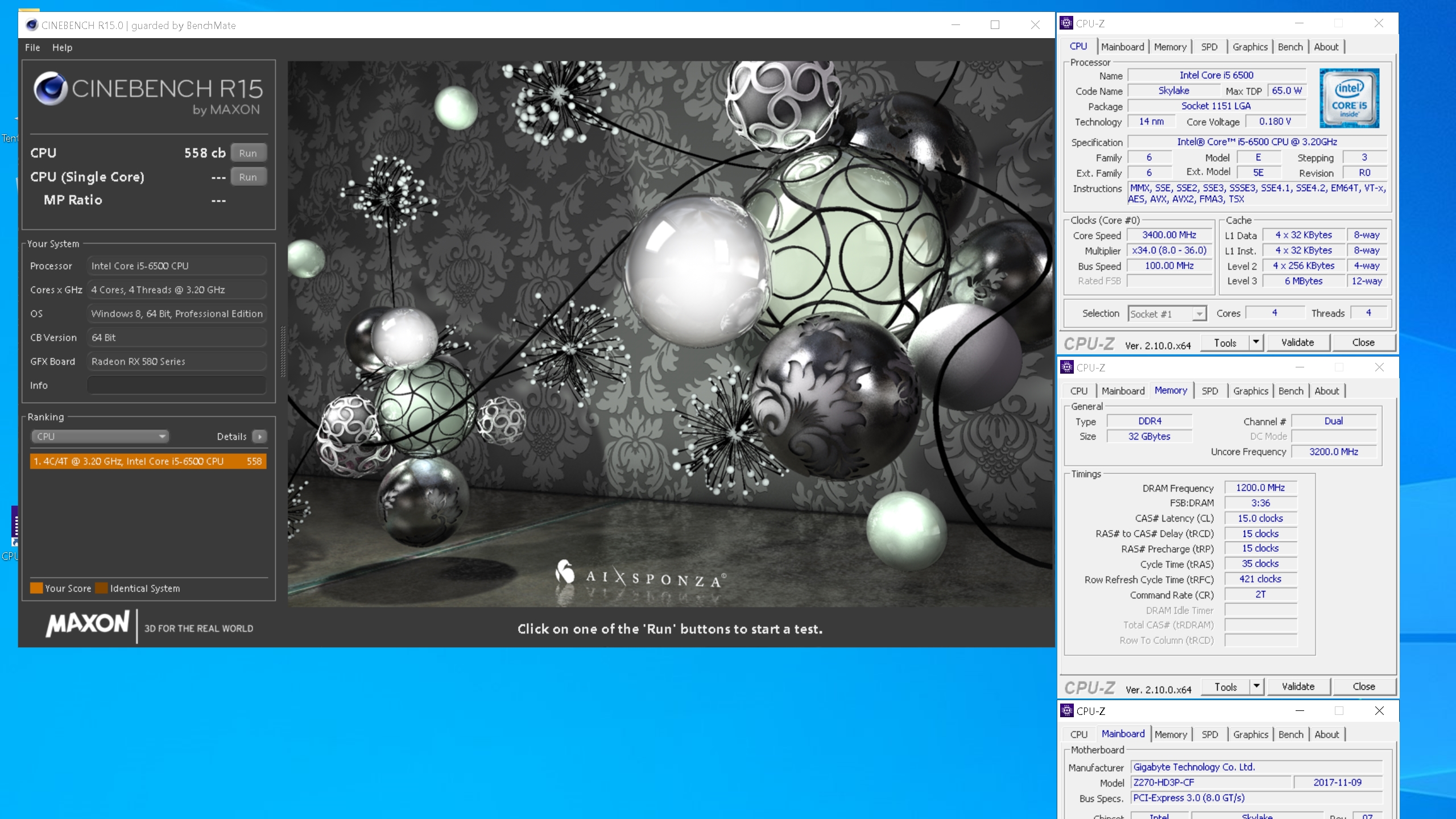Maximize the Cinebench window

pyautogui.click(x=995, y=25)
